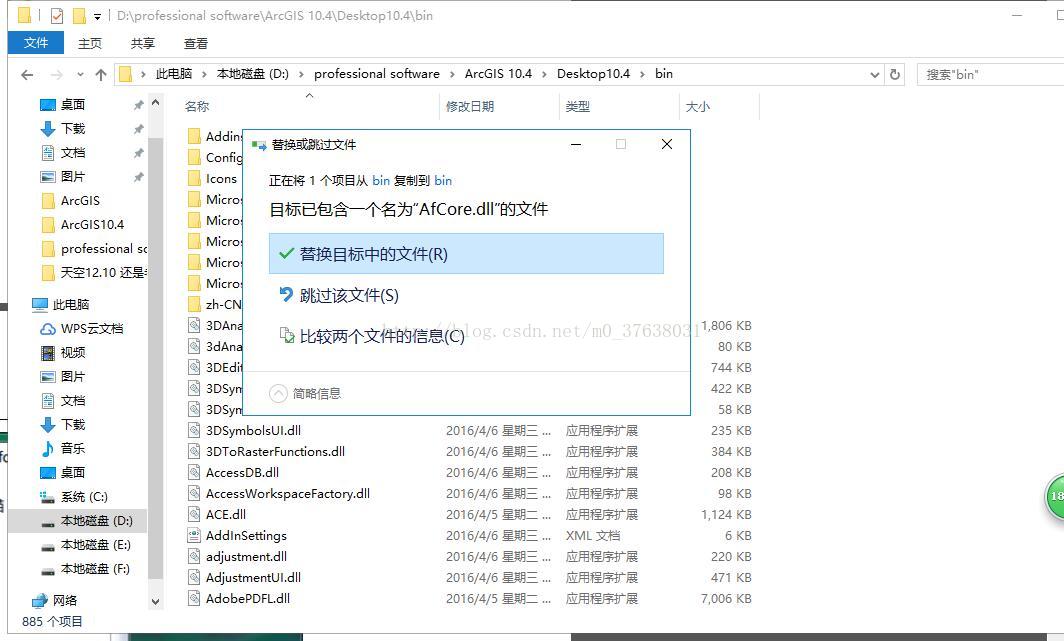Select 3DToRasterFunctions.dll file

[x=275, y=451]
